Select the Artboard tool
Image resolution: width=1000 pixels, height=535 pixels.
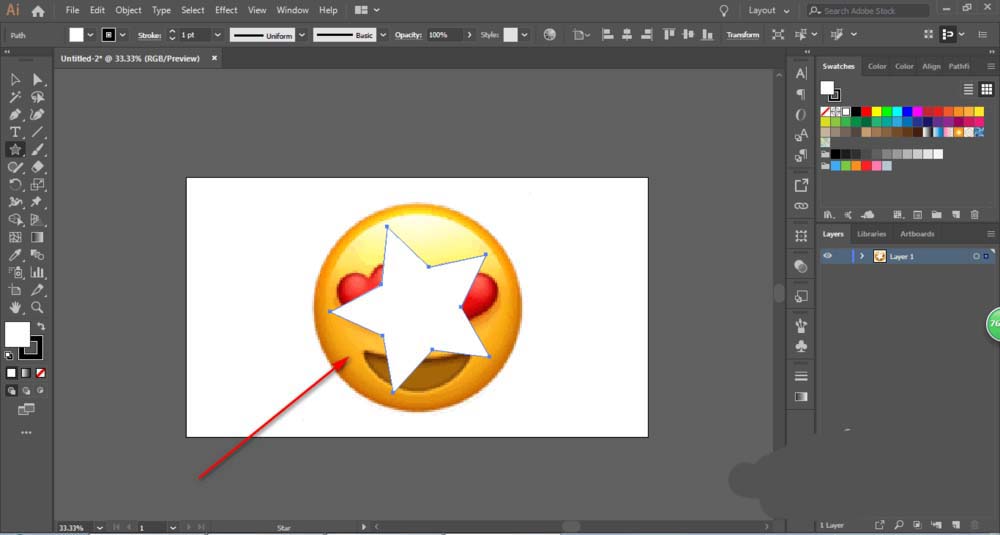[15, 290]
